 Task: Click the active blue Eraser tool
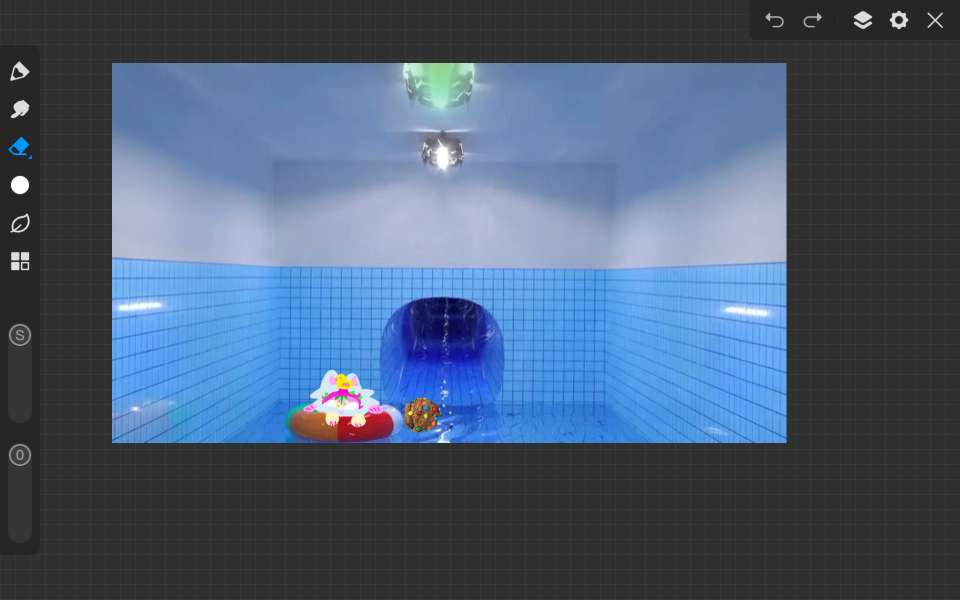tap(20, 147)
